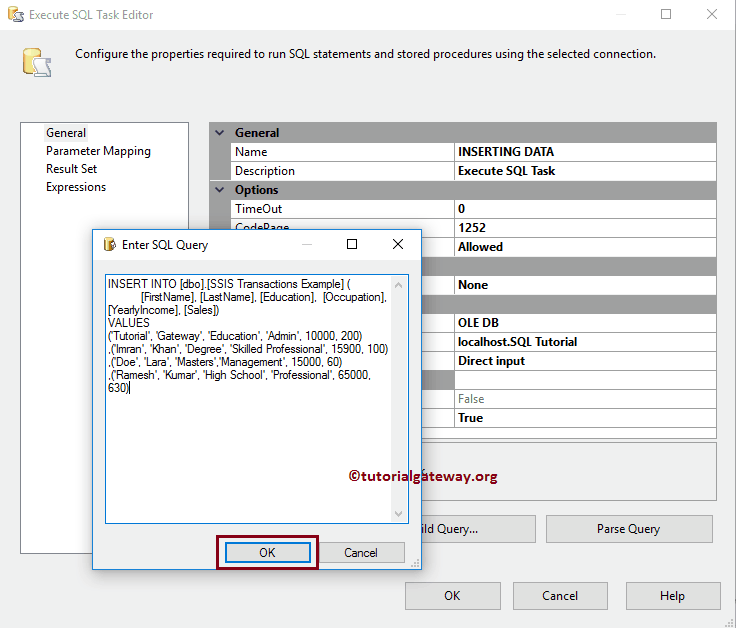This screenshot has width=736, height=628.
Task: Collapse the Options property section
Action: point(220,190)
